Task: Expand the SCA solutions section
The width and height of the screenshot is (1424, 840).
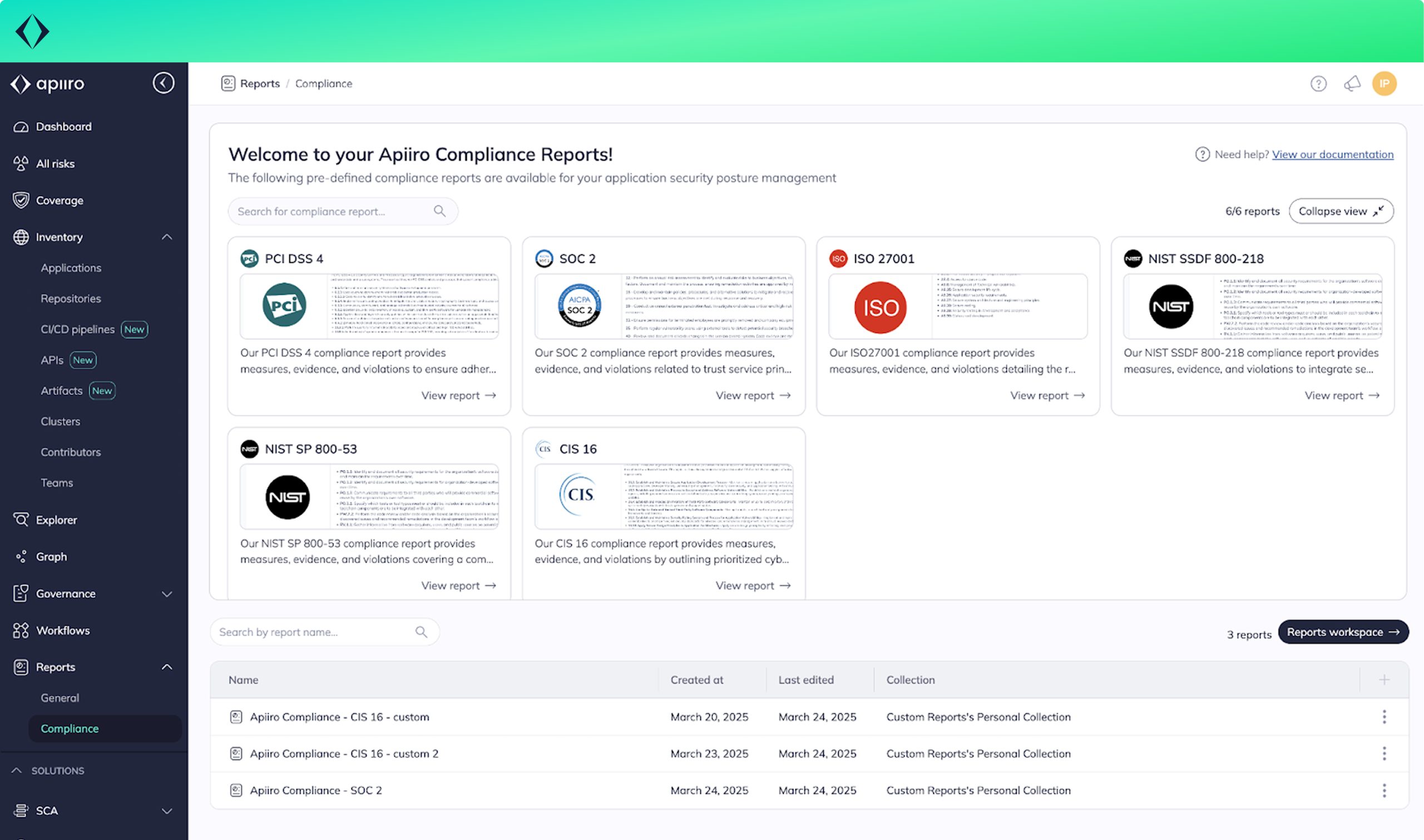Action: click(166, 811)
